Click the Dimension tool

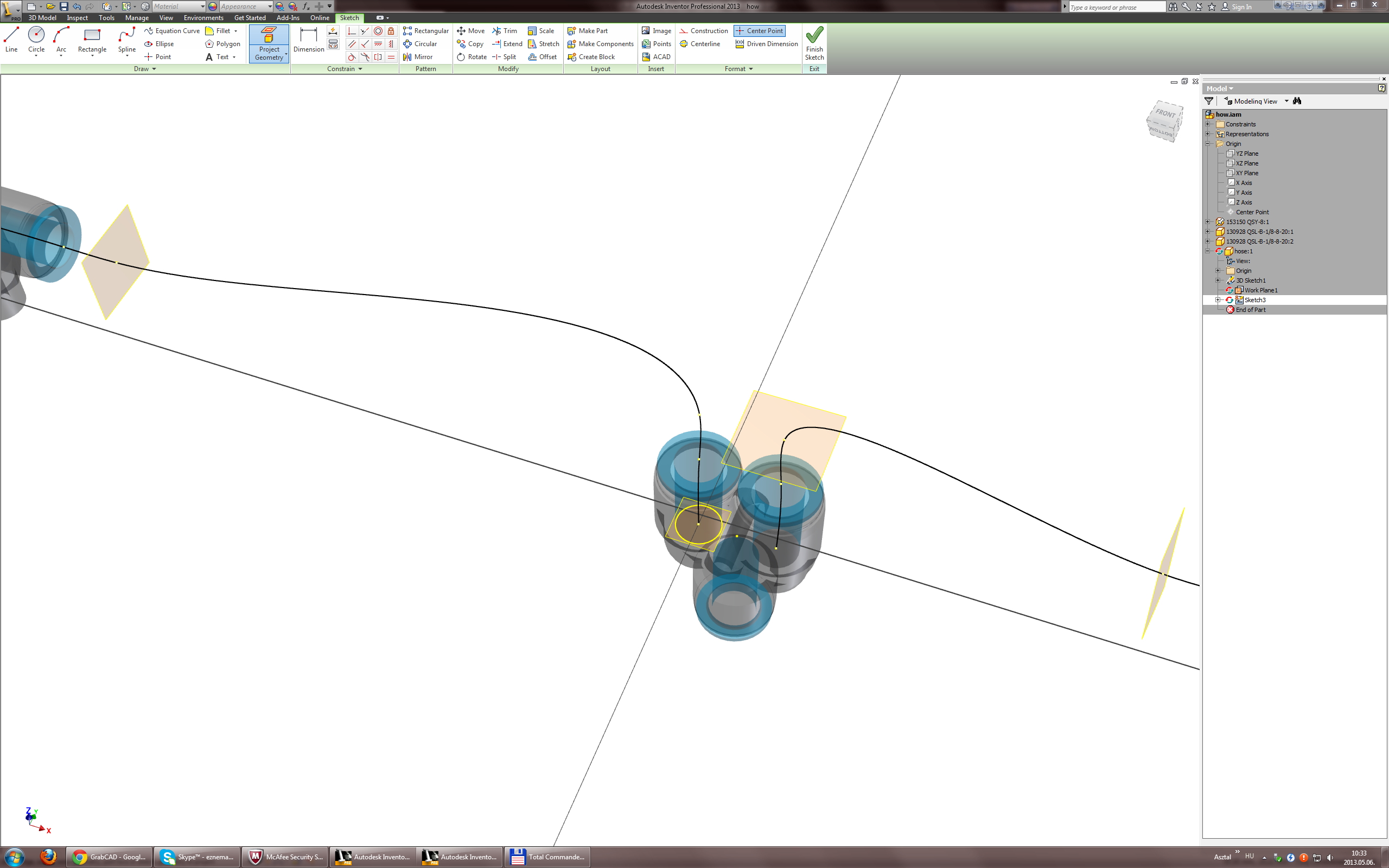[x=308, y=39]
